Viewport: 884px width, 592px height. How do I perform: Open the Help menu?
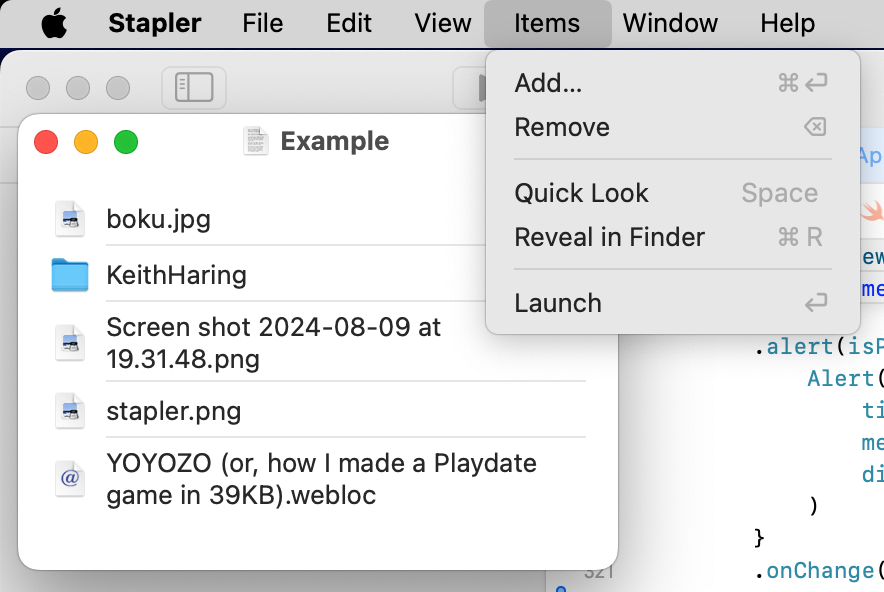coord(787,24)
